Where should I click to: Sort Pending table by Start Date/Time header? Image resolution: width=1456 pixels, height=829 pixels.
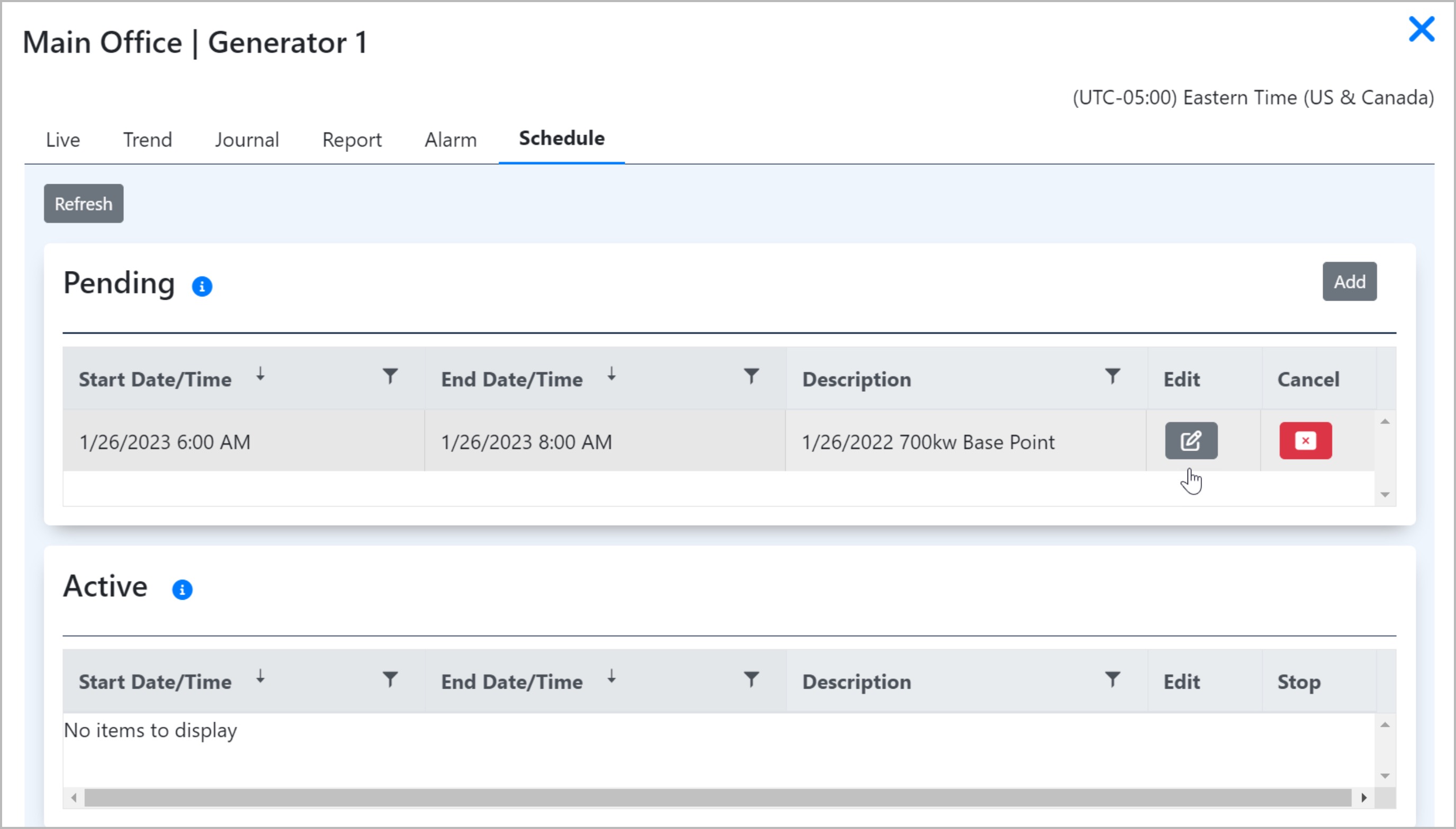point(155,379)
